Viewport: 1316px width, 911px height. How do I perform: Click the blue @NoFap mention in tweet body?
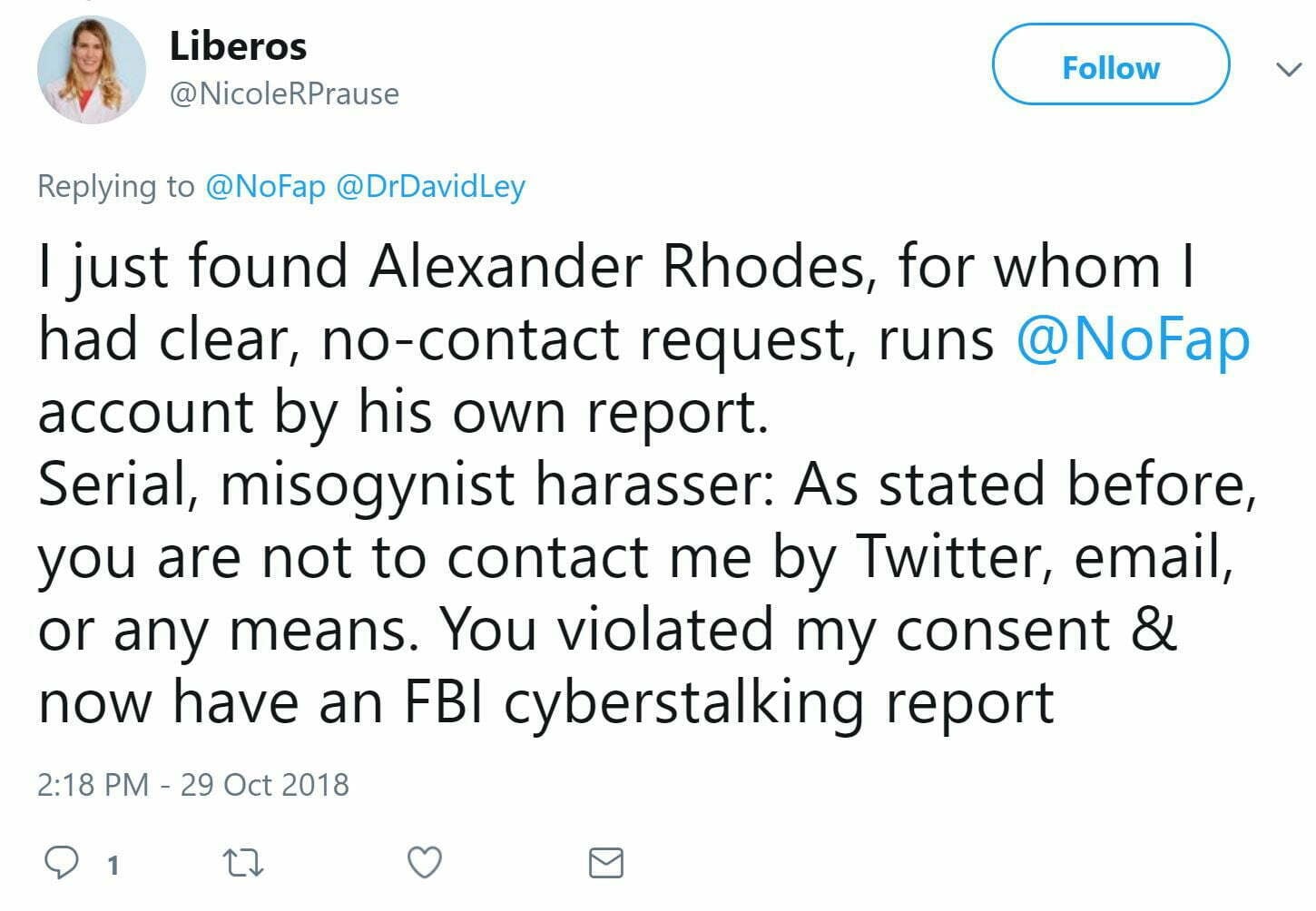click(1133, 340)
